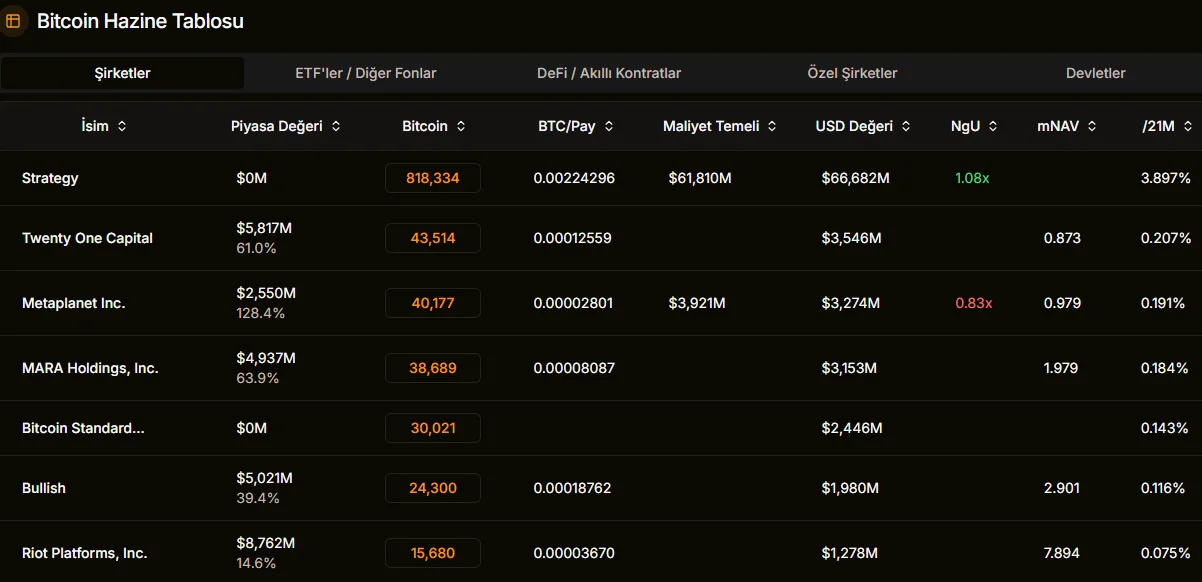Screen dimensions: 1202x582
Task: Sort by Bitcoin column arrows
Action: point(460,127)
